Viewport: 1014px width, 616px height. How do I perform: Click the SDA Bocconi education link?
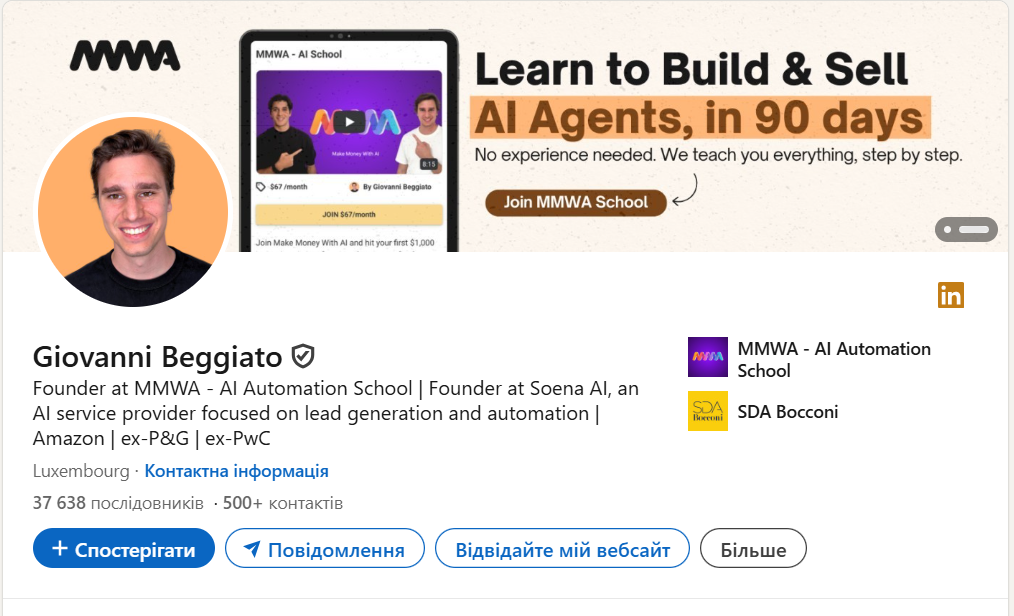tap(788, 412)
